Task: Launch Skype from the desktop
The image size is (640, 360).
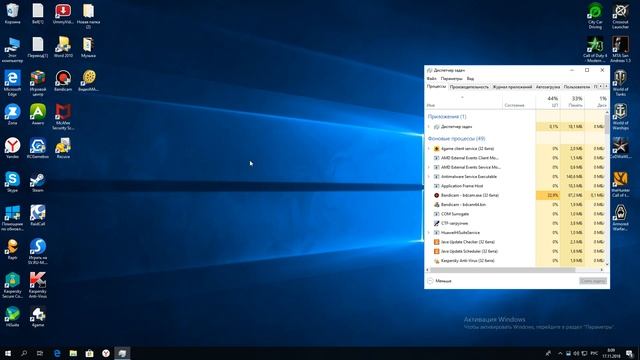Action: pyautogui.click(x=12, y=182)
